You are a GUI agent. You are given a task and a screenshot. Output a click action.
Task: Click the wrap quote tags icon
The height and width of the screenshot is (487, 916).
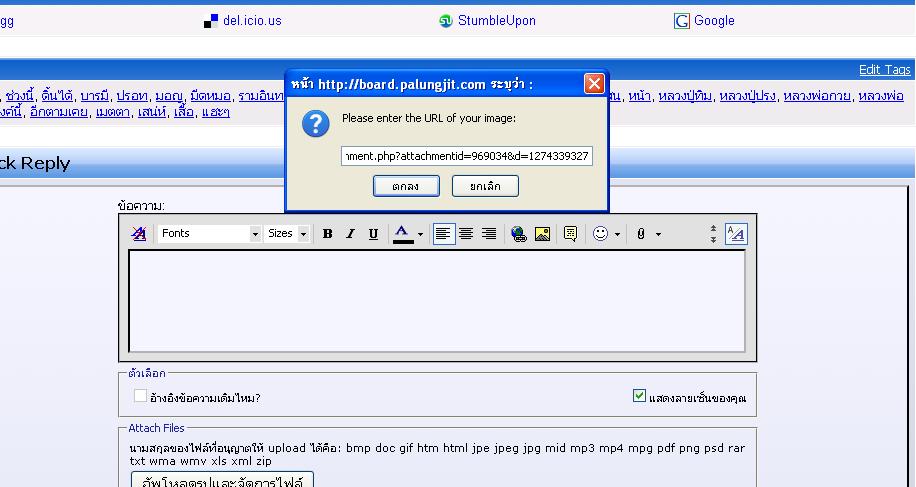click(x=570, y=234)
